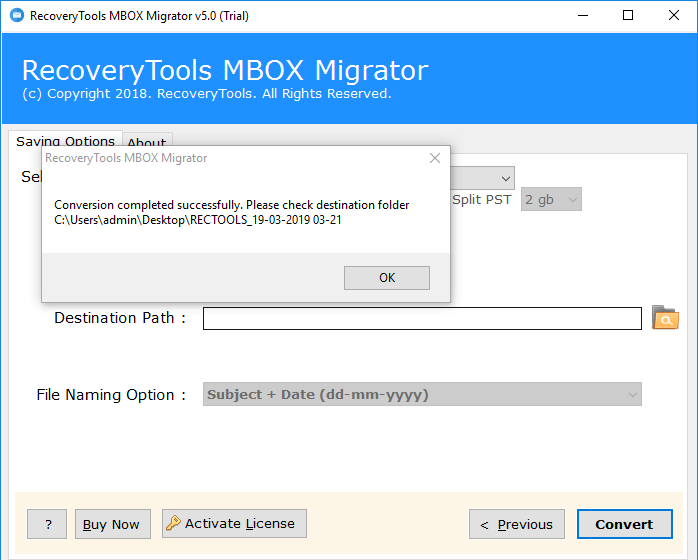
Task: Go back with the Previous button
Action: click(x=517, y=524)
